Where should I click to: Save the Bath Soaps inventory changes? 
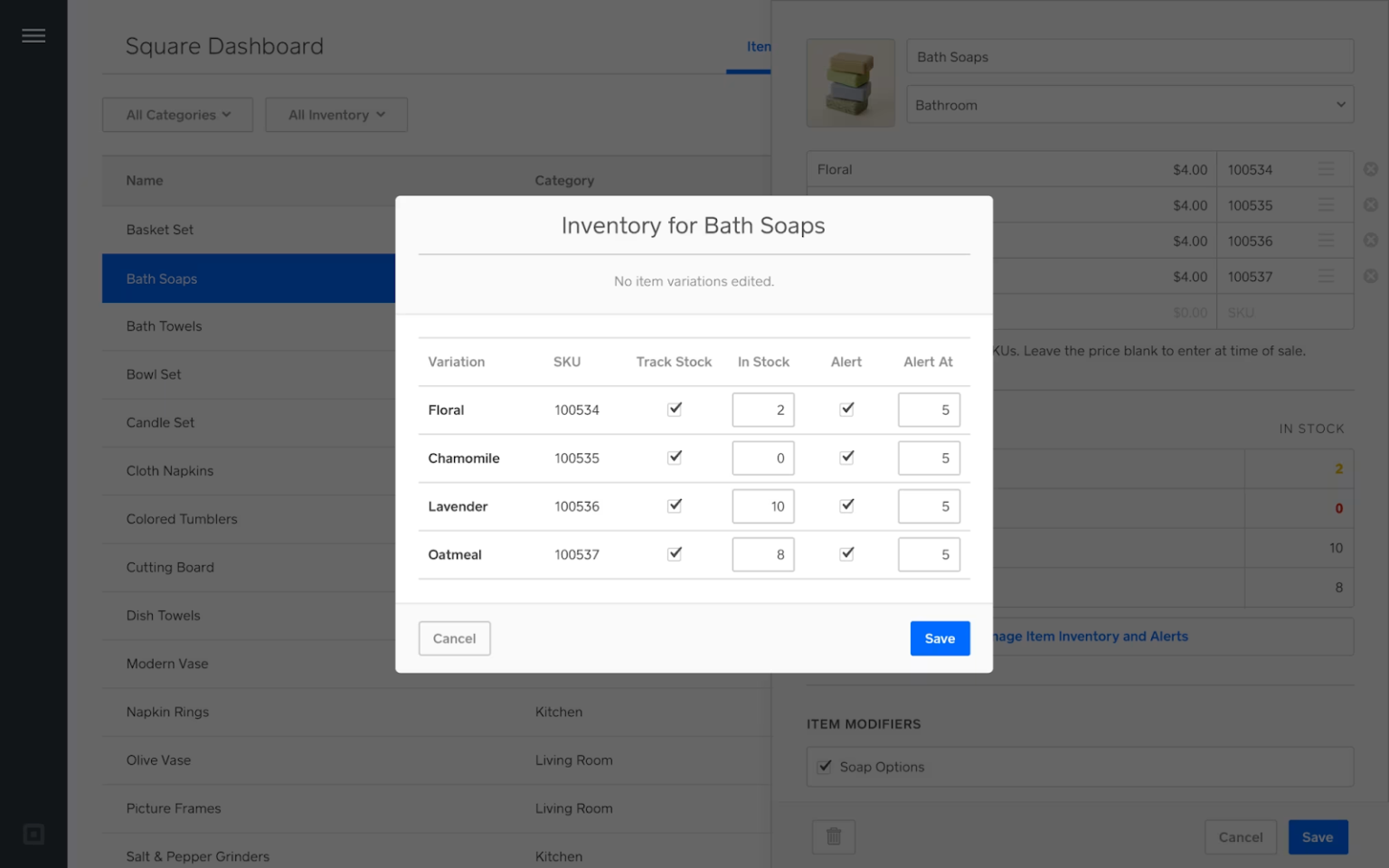tap(940, 638)
